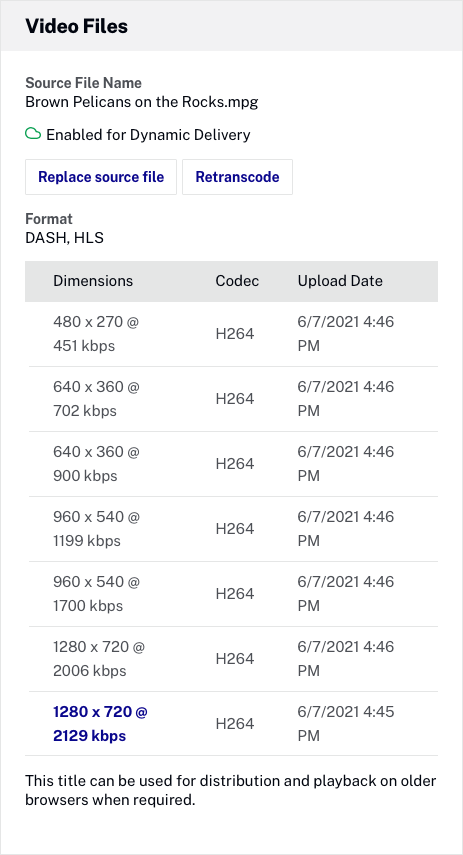Select the 1280 x 720 @ 2006 kbps row
The image size is (463, 855).
pos(231,659)
